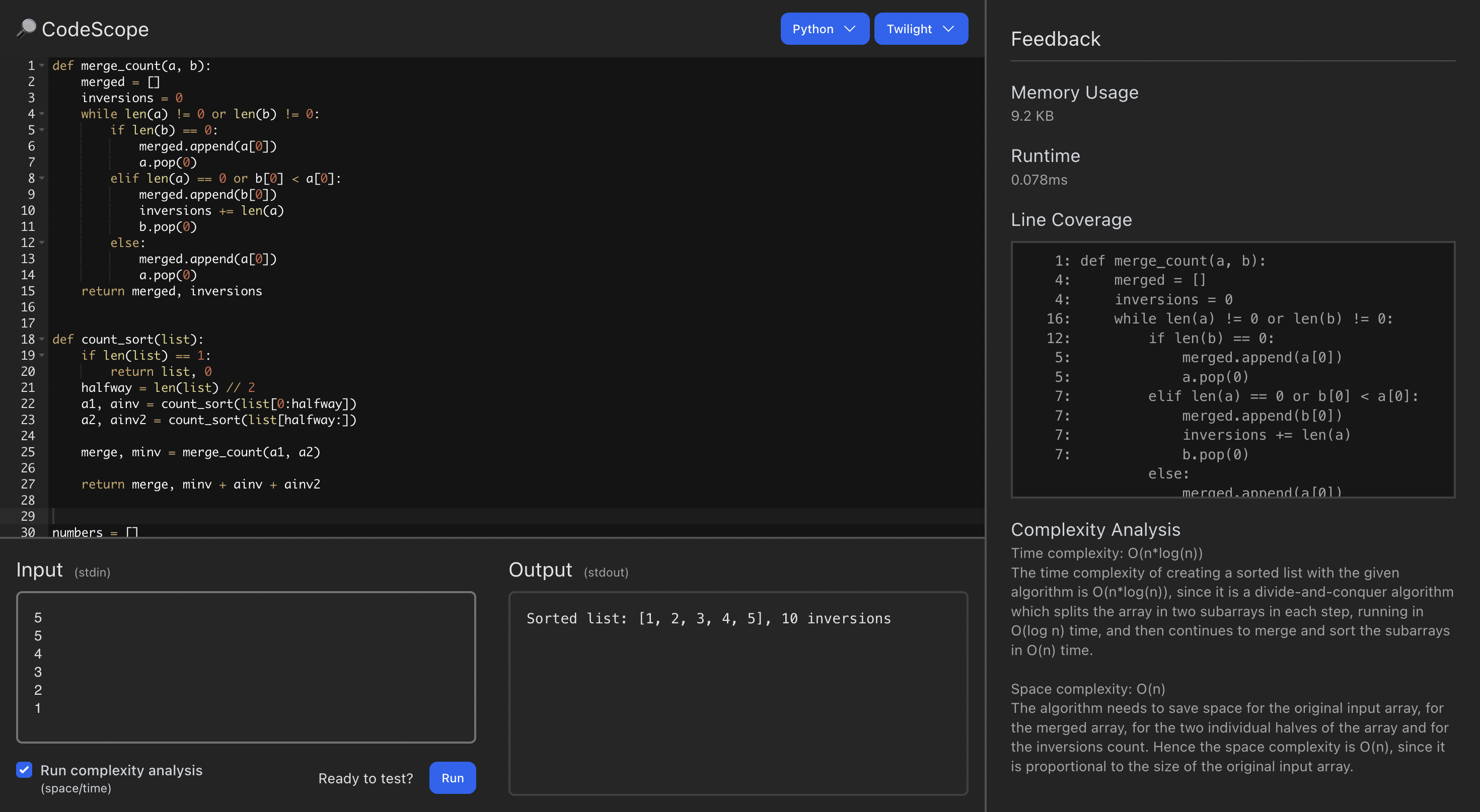Collapse the merge_count function at line 1

pos(42,65)
